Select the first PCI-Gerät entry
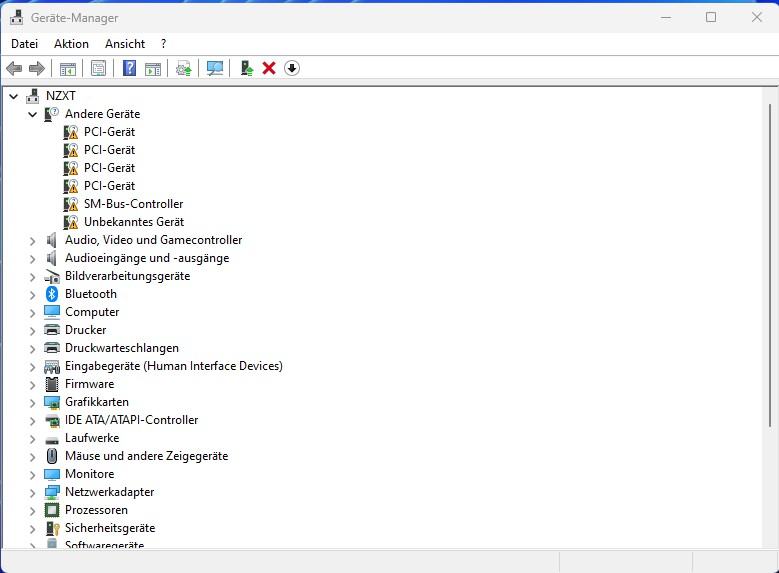Viewport: 779px width, 573px height. click(x=109, y=132)
